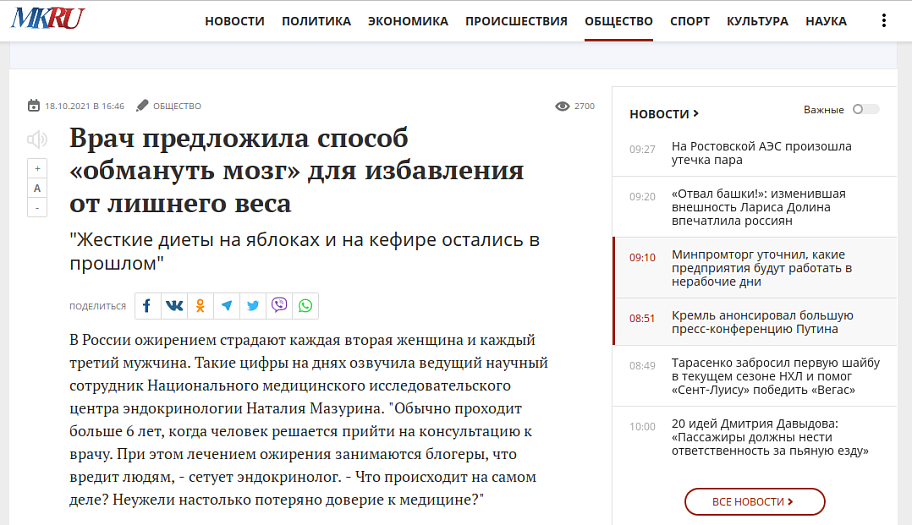Screen dimensions: 912x525
Task: Click the pencil category icon
Action: [142, 106]
